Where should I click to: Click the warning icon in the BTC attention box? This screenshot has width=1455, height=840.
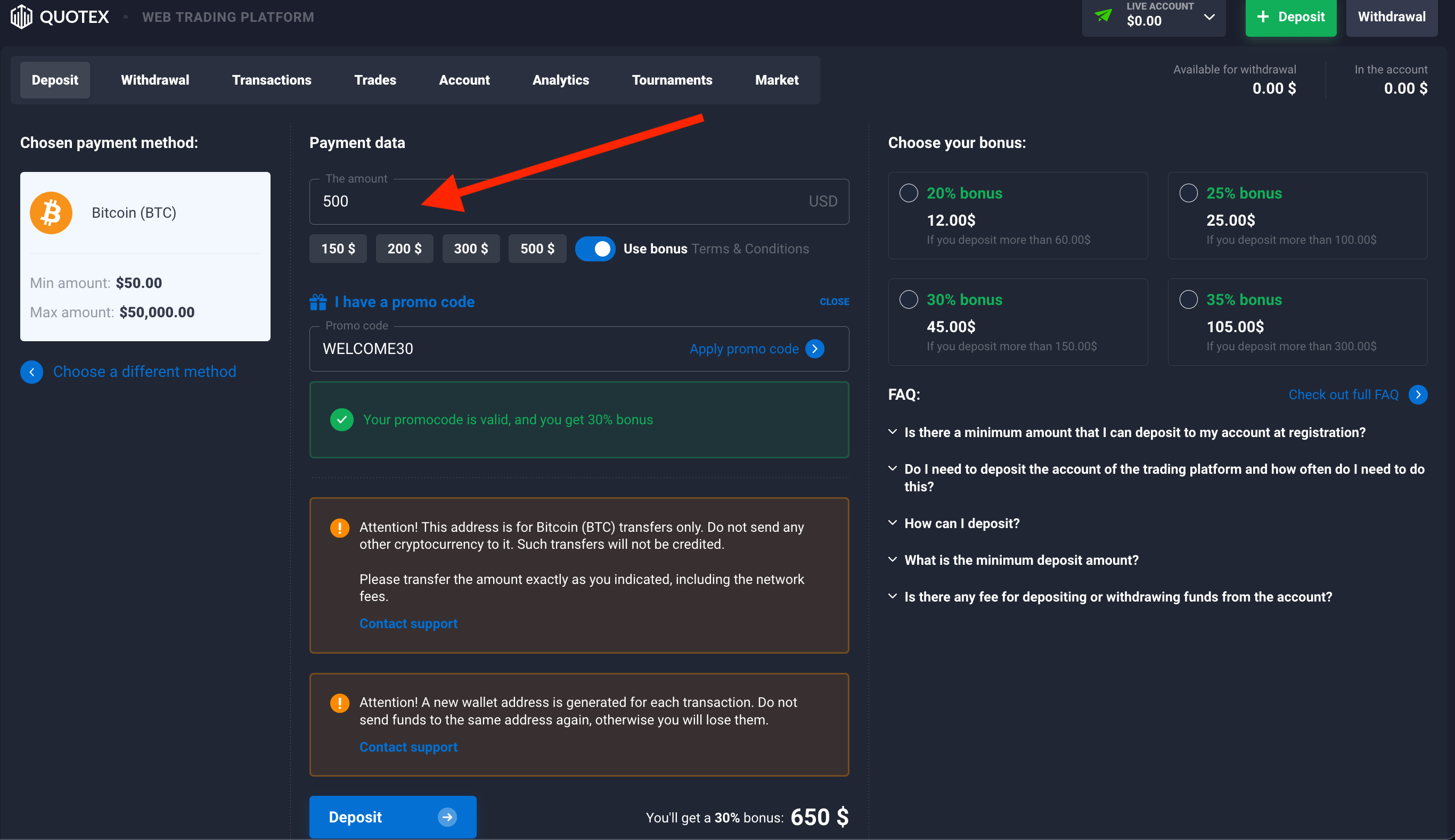point(340,527)
